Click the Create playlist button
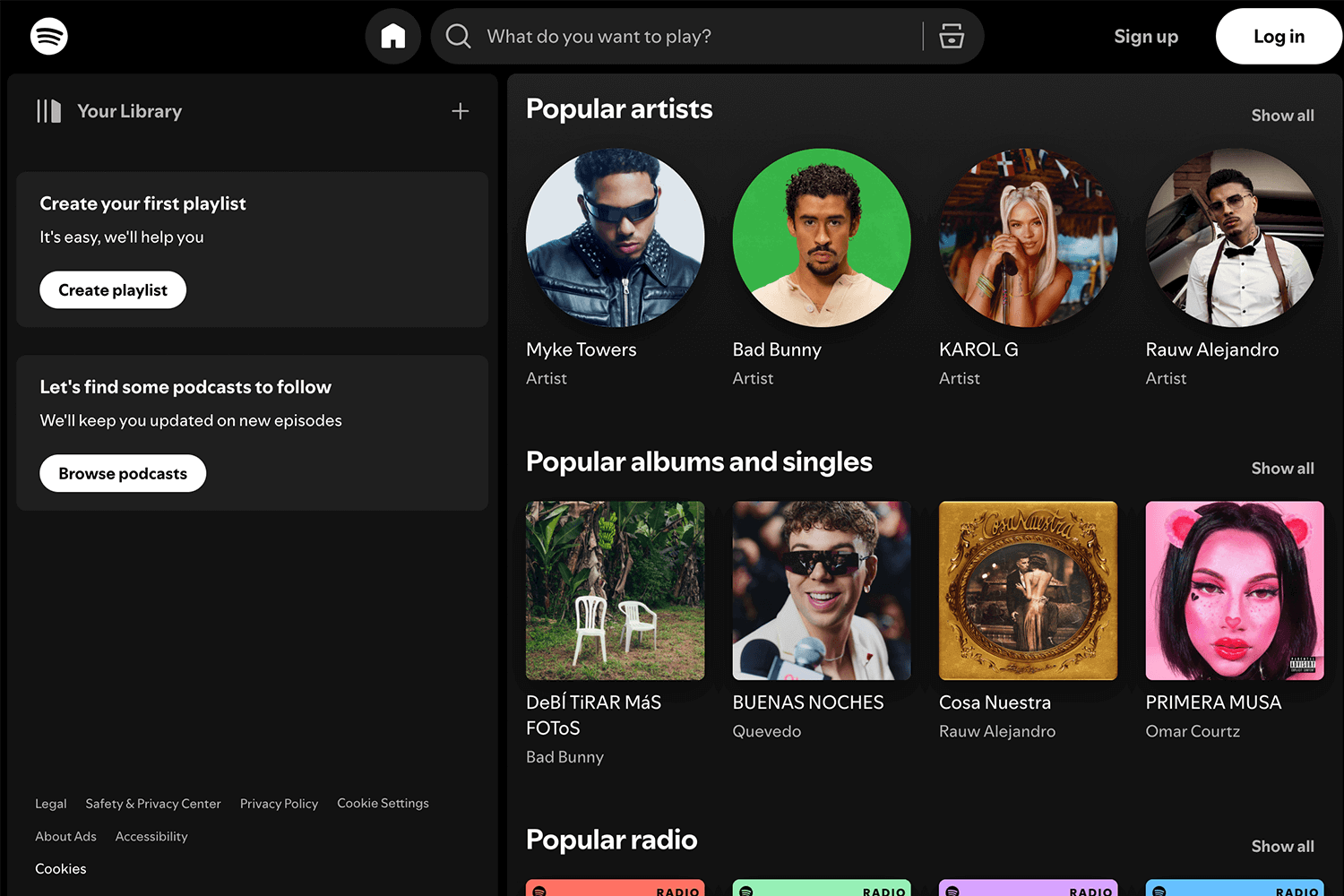The image size is (1344, 896). (113, 290)
